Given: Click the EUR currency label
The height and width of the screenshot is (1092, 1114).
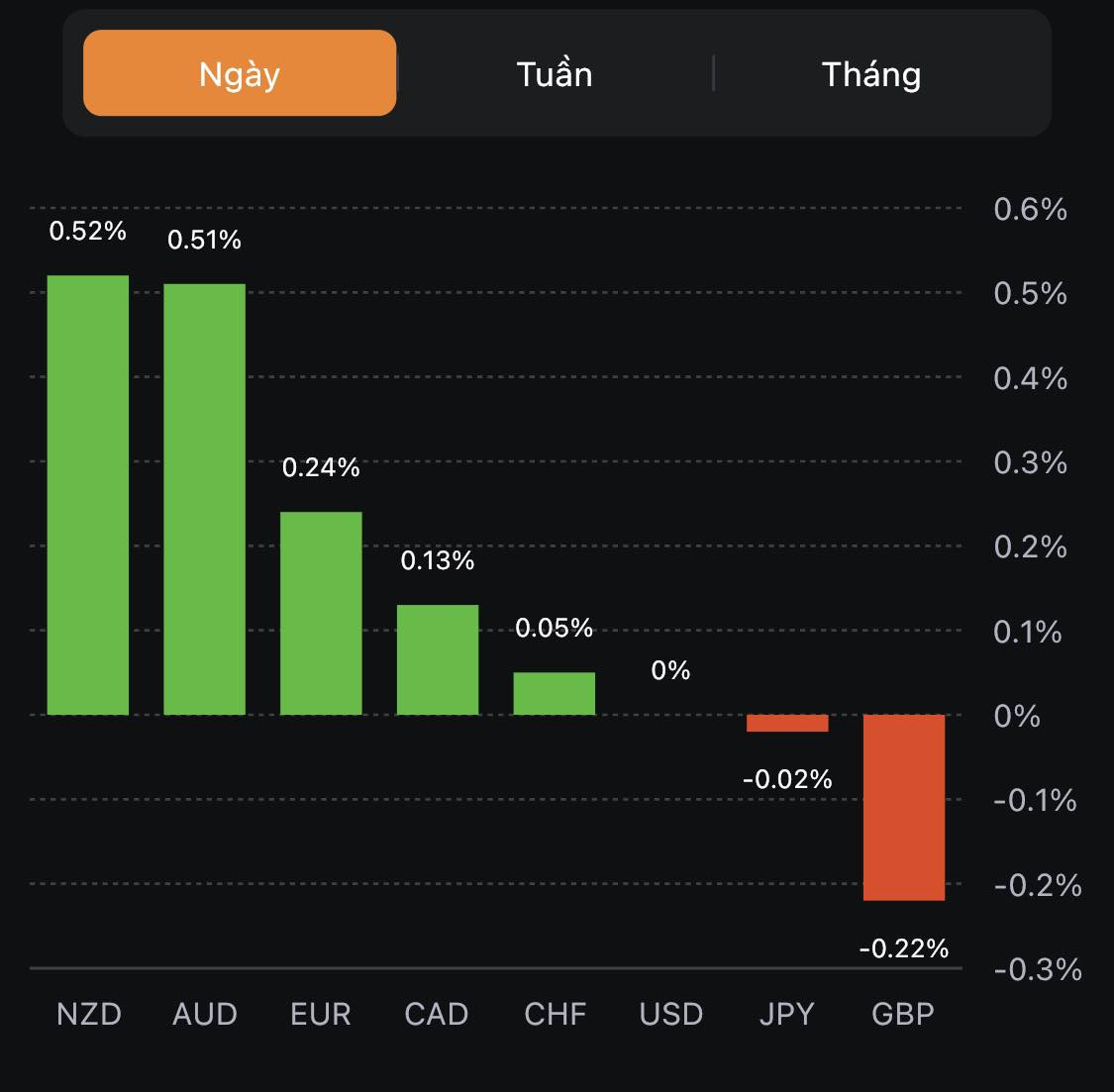Looking at the screenshot, I should click(321, 1014).
